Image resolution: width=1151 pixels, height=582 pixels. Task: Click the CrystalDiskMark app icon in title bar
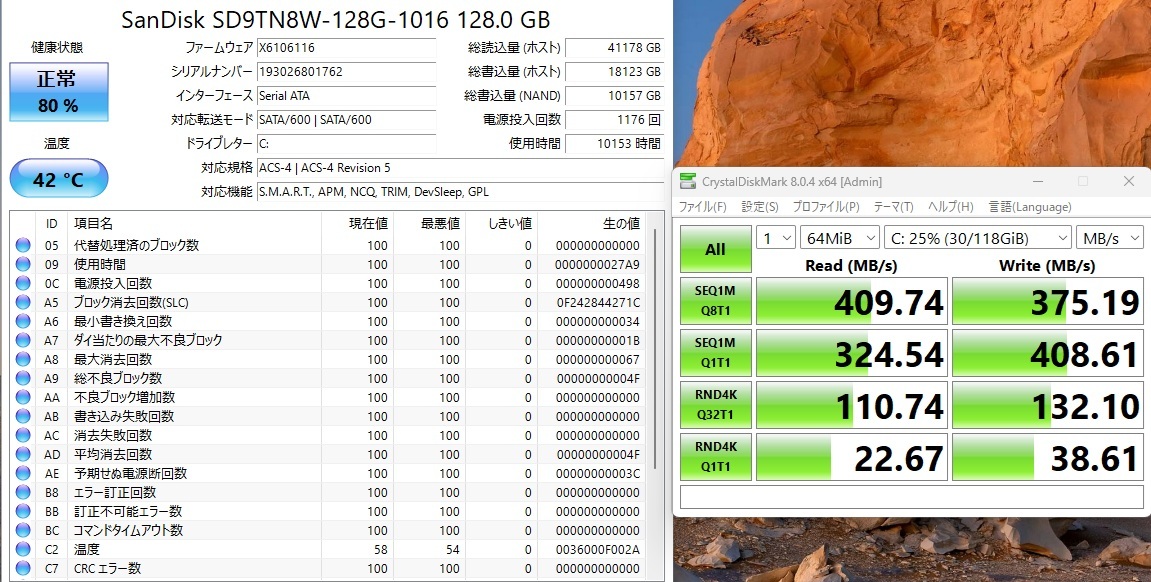[x=687, y=181]
